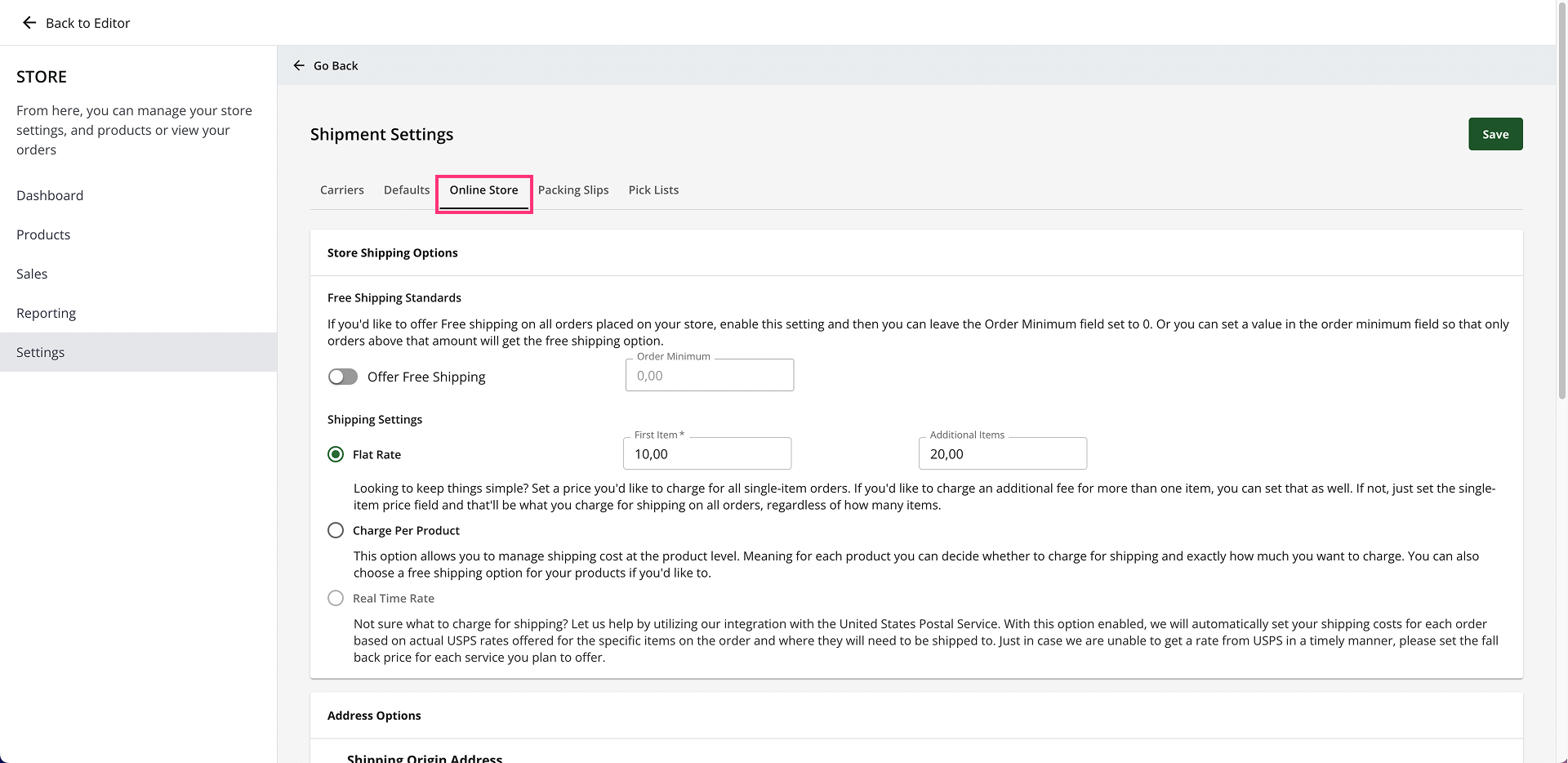The image size is (1568, 763).
Task: Switch to the Packing Slips tab
Action: coord(573,190)
